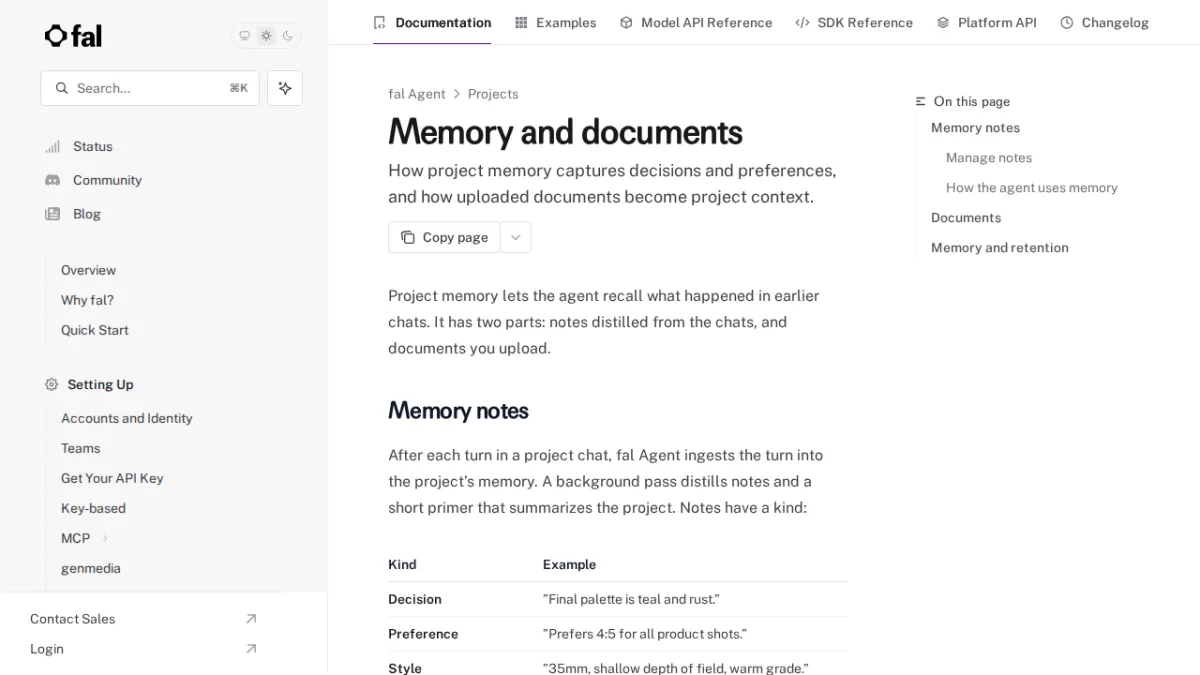Click the Memory notes heading
1200x675 pixels.
pos(458,411)
